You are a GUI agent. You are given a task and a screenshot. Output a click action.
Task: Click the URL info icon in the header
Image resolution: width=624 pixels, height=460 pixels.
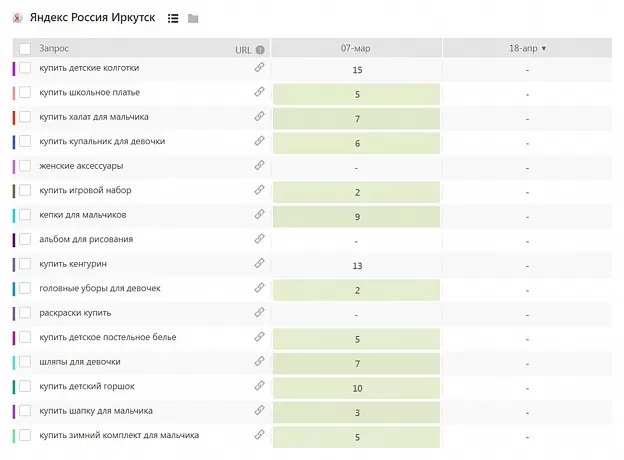tap(260, 49)
